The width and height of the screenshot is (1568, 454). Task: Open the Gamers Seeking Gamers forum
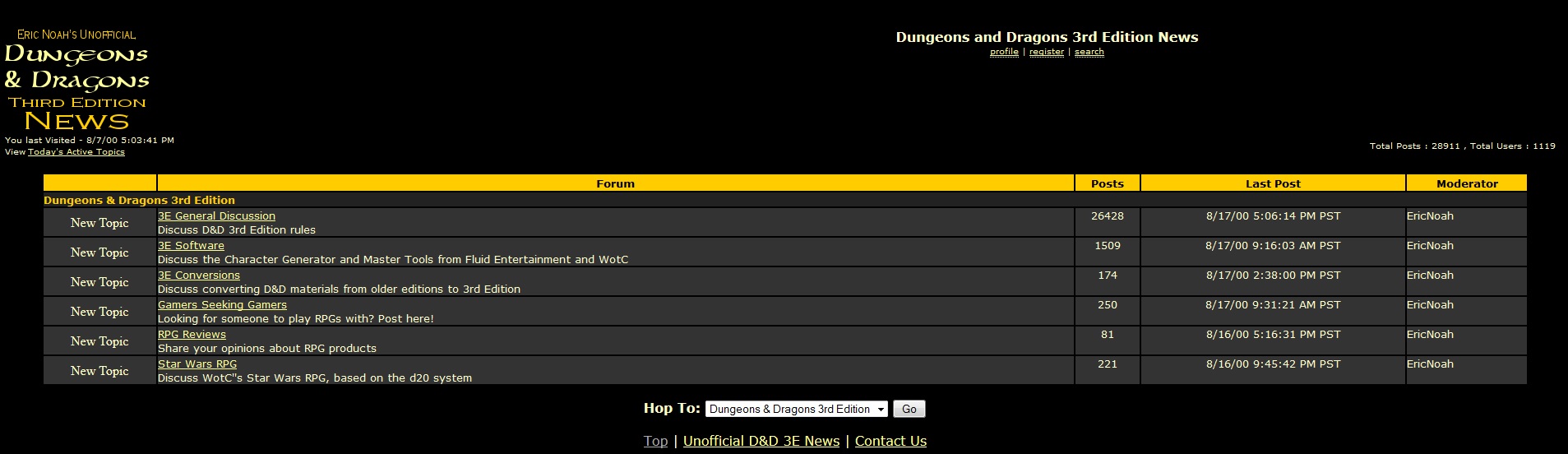pyautogui.click(x=222, y=305)
